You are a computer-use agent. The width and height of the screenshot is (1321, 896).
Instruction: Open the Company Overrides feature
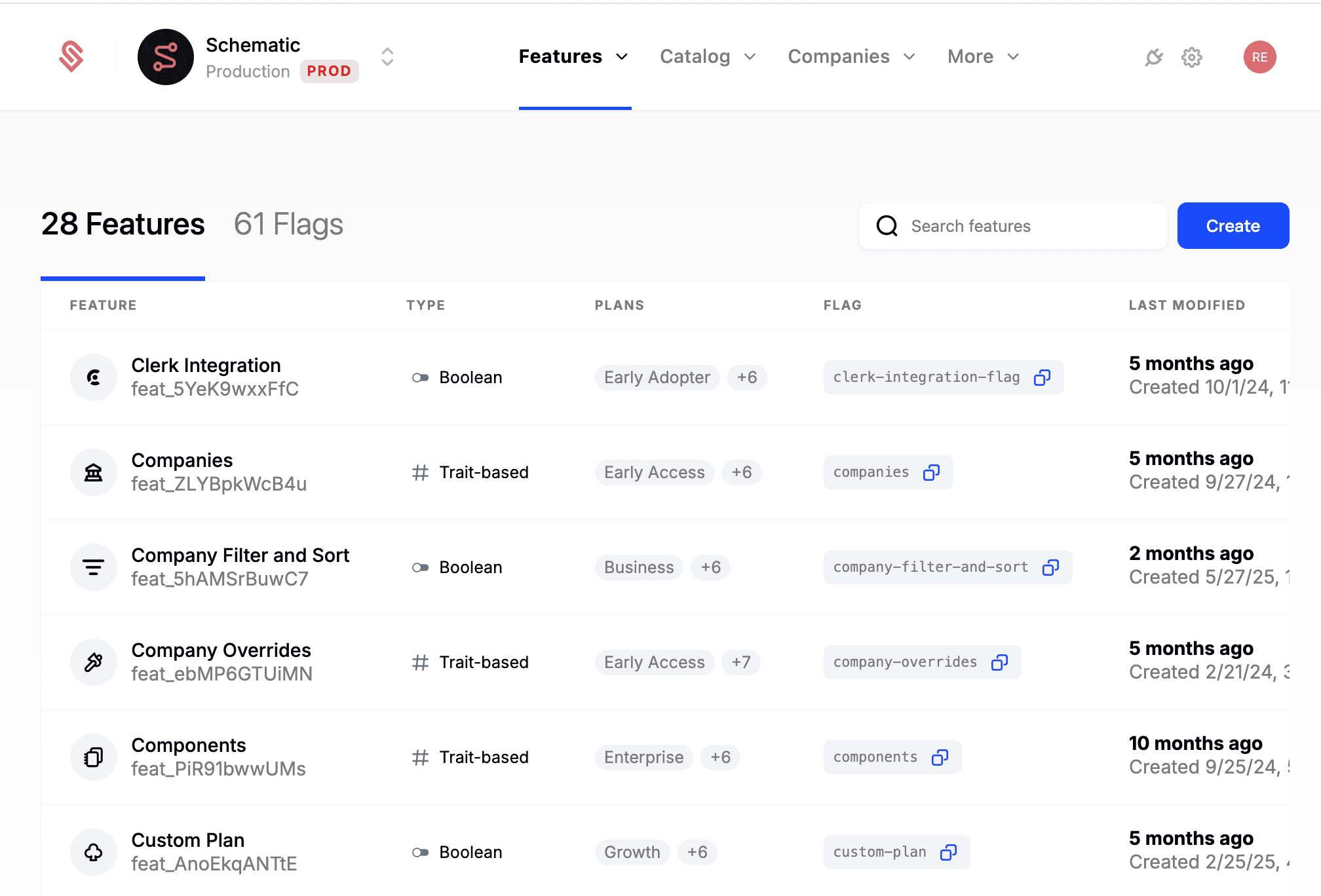(221, 650)
